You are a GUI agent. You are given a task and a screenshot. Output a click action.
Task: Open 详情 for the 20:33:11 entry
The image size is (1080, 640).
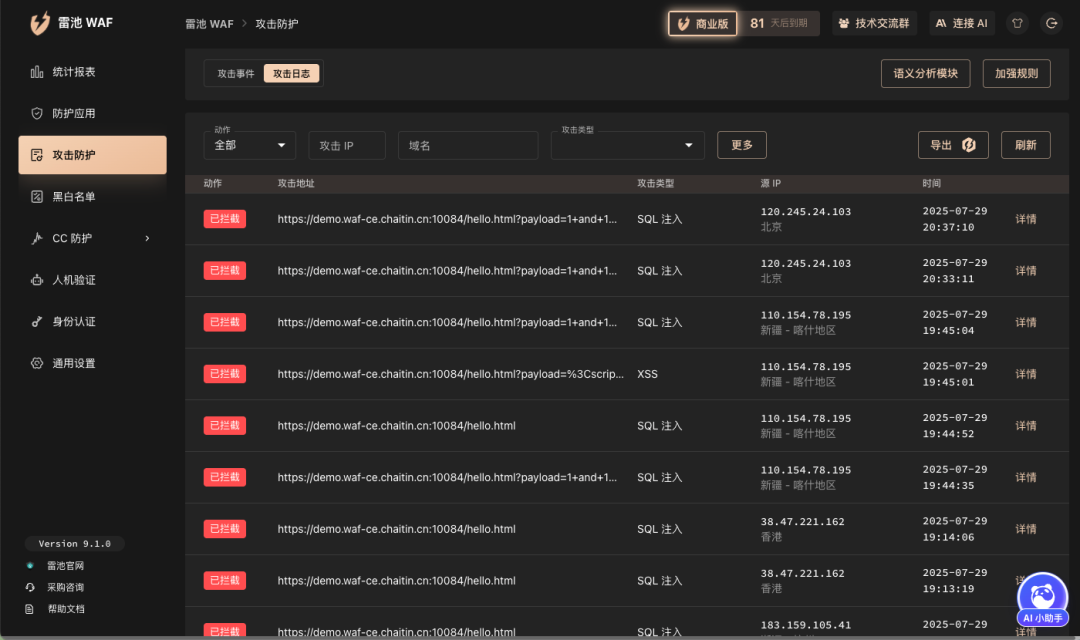pos(1026,271)
